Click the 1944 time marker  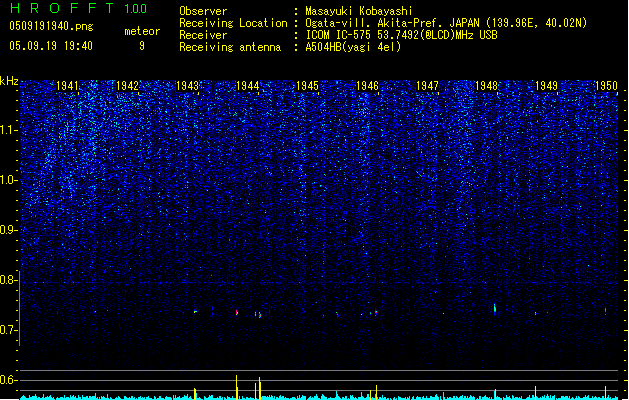click(248, 86)
